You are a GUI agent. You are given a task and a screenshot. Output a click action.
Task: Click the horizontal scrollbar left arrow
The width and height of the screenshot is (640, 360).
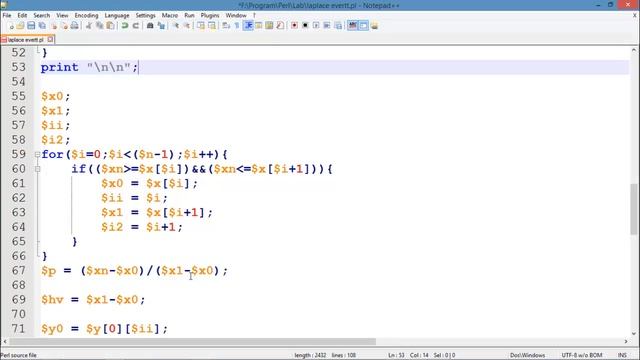[5, 341]
